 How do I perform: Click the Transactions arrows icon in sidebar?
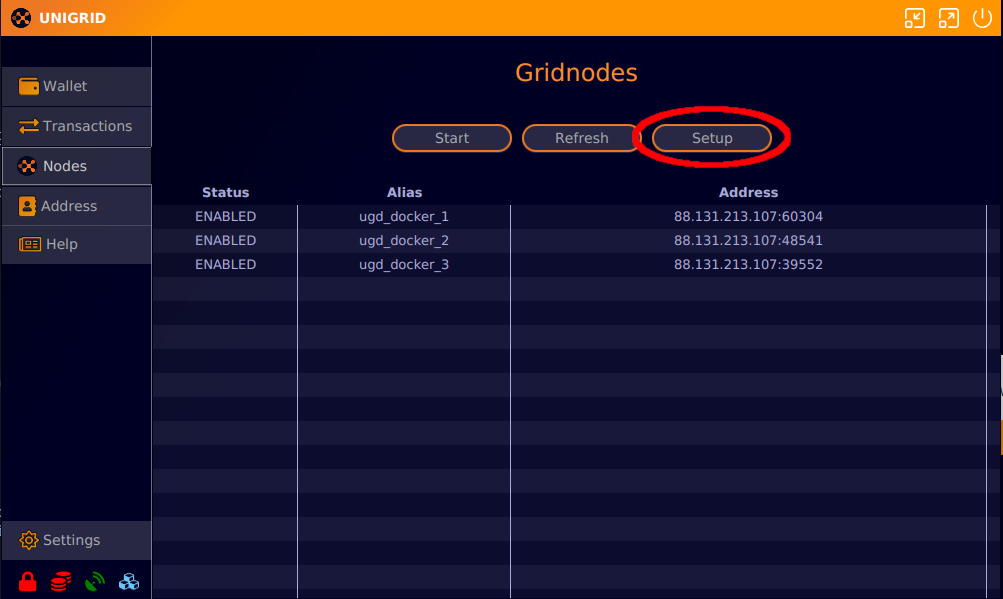pyautogui.click(x=29, y=126)
